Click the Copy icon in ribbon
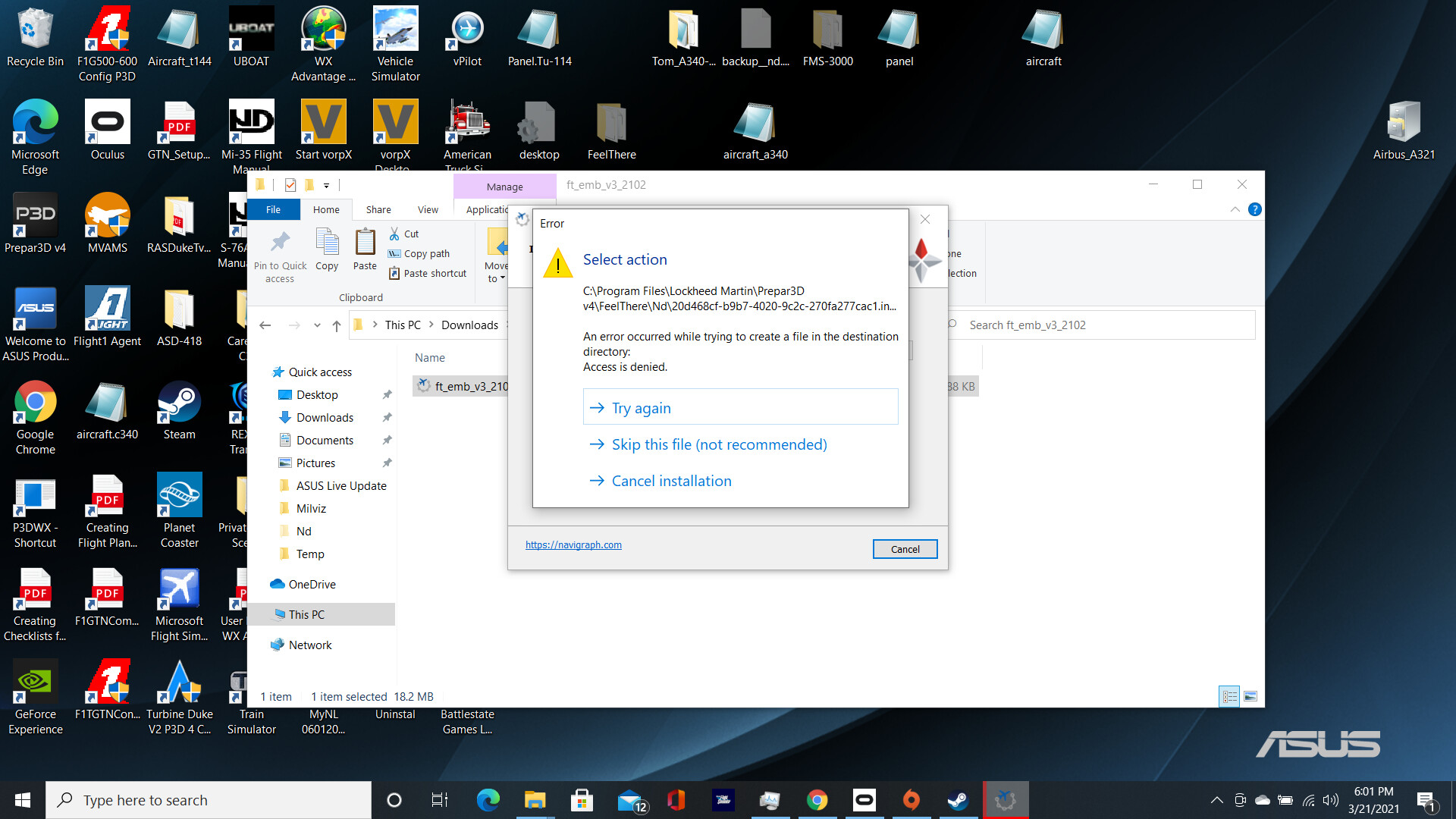The height and width of the screenshot is (819, 1456). pos(327,243)
